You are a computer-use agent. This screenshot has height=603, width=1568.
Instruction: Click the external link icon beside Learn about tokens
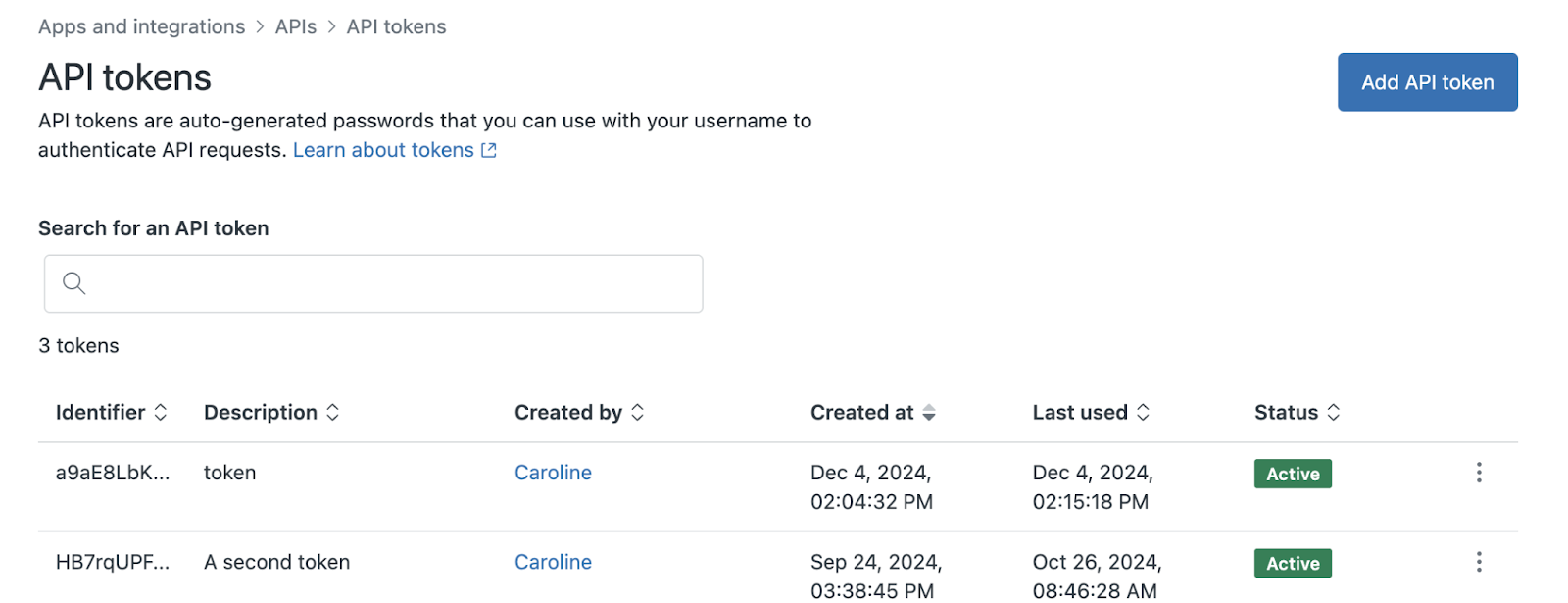[x=489, y=150]
